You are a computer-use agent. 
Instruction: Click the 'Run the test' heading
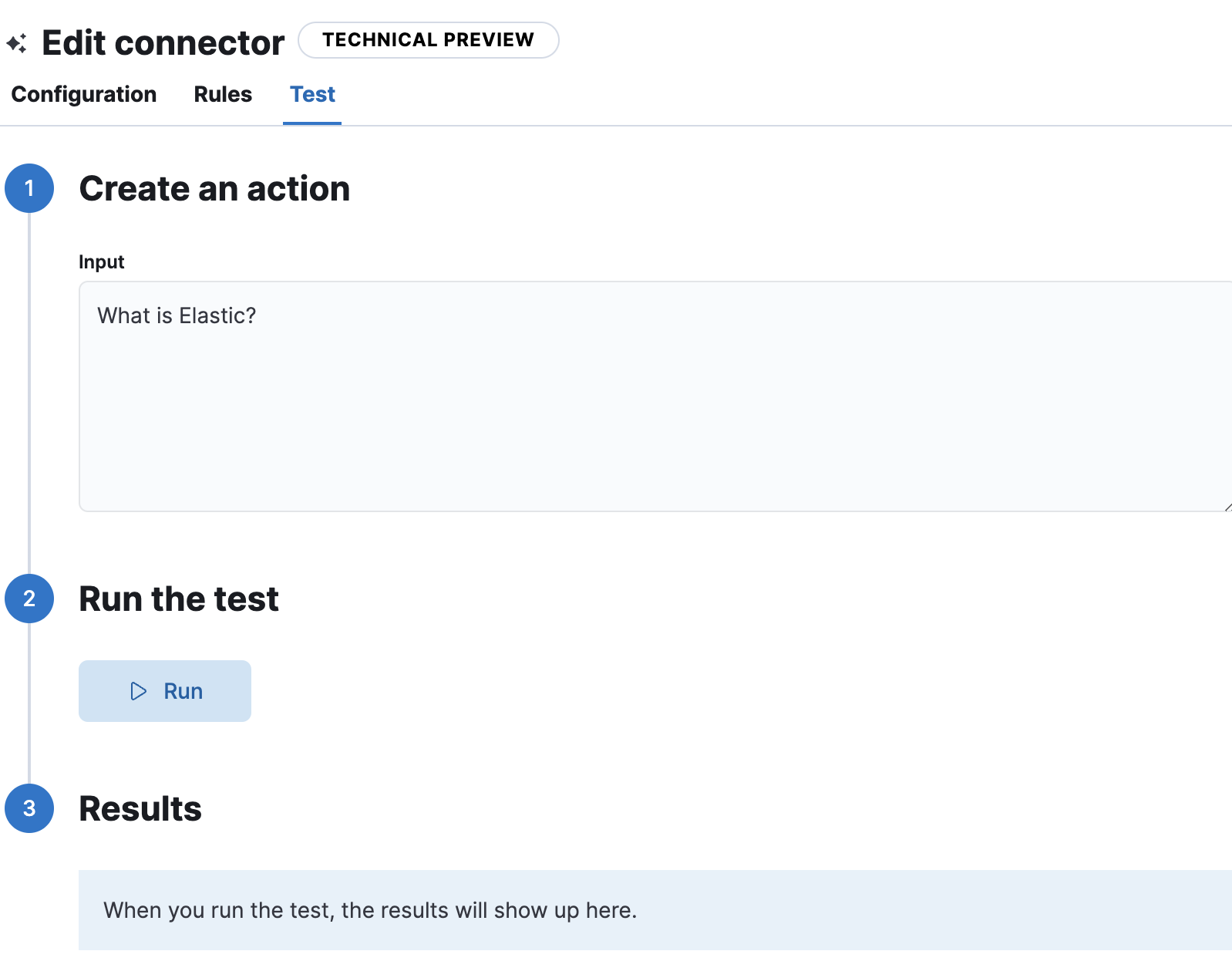coord(179,599)
